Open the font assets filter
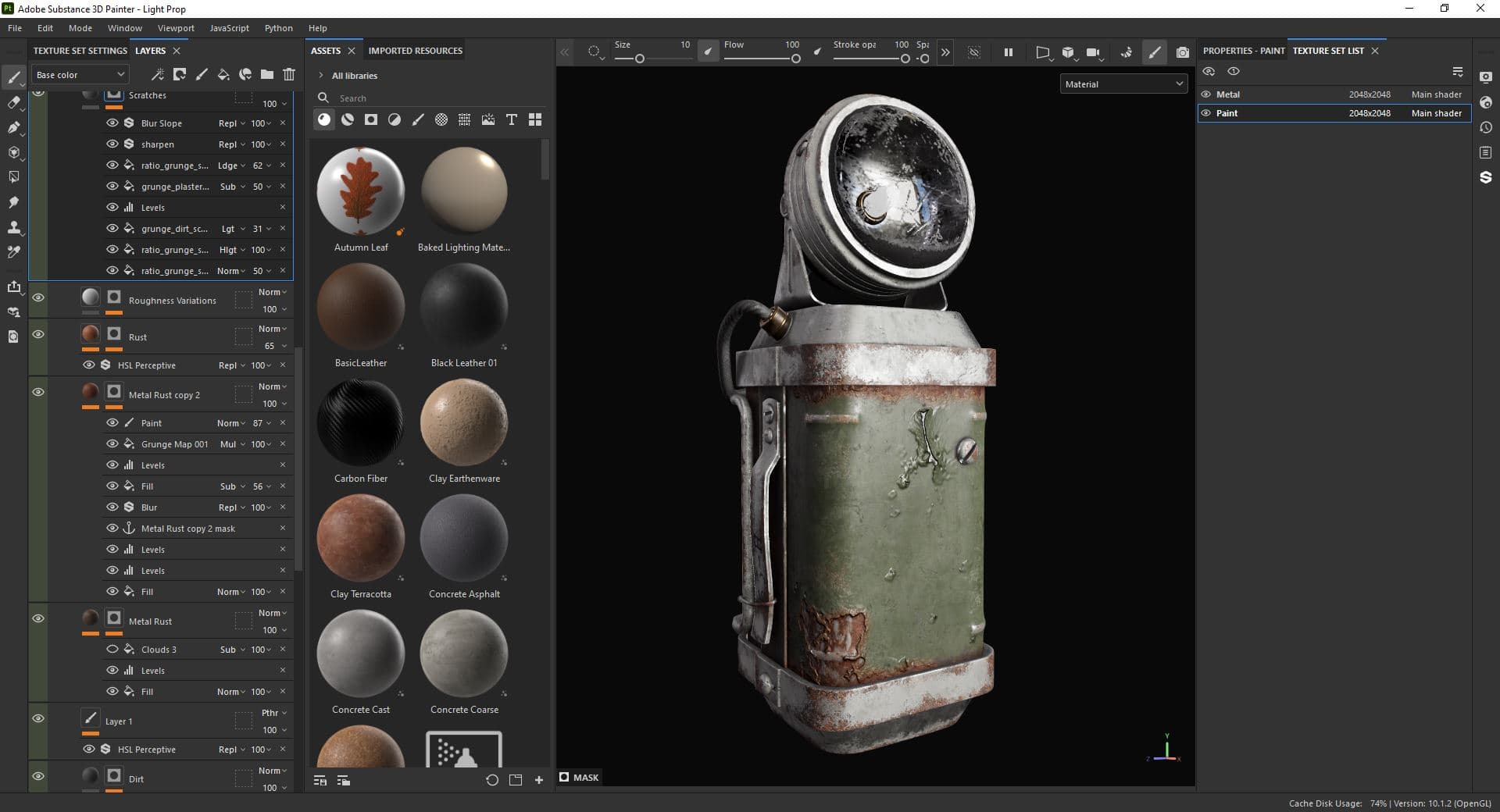This screenshot has height=812, width=1500. click(x=511, y=119)
